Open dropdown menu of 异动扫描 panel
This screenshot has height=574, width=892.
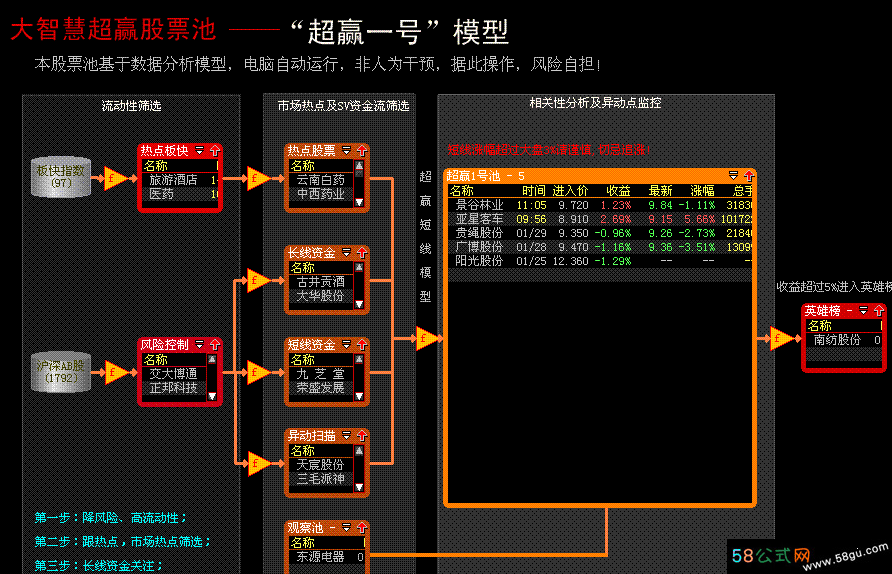(346, 436)
